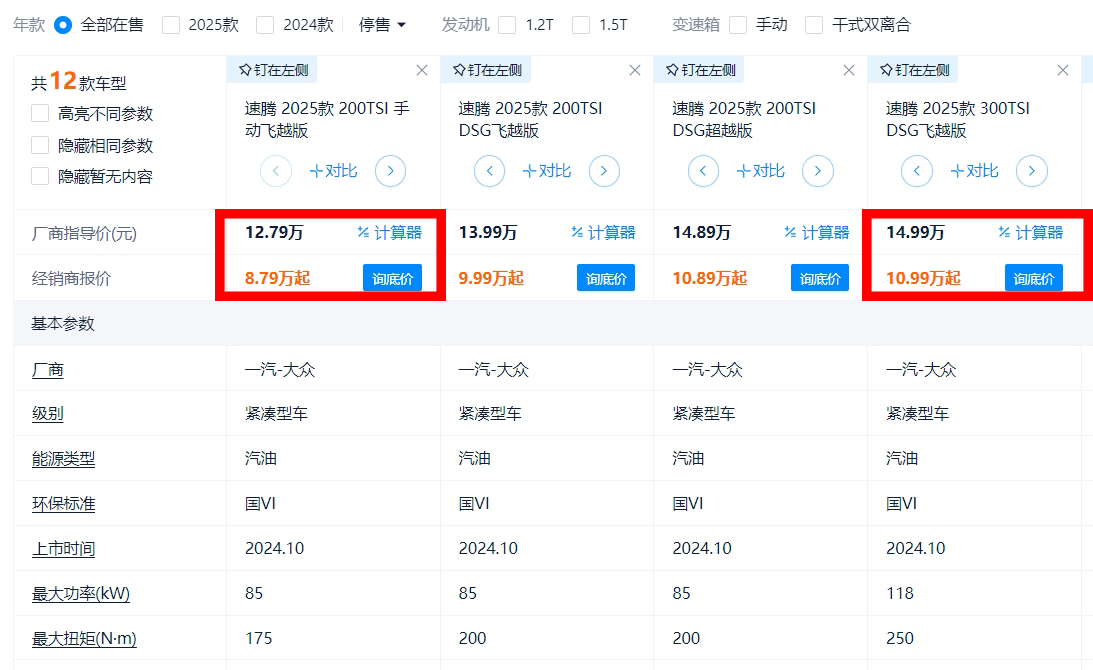The image size is (1093, 670).
Task: Click the 速腾 2025款 200TSI DSG超越版 title
Action: coord(744,119)
